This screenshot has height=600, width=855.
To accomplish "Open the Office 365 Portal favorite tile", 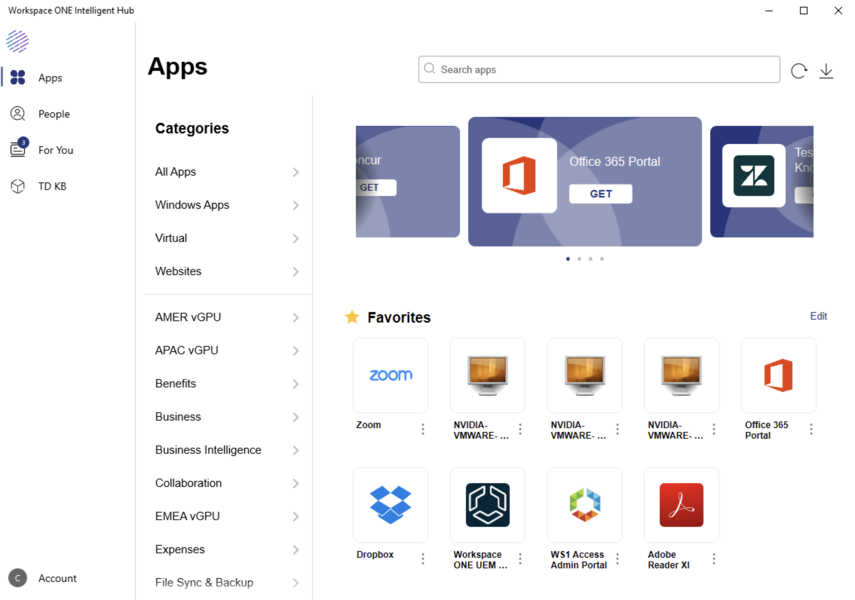I will pyautogui.click(x=778, y=375).
